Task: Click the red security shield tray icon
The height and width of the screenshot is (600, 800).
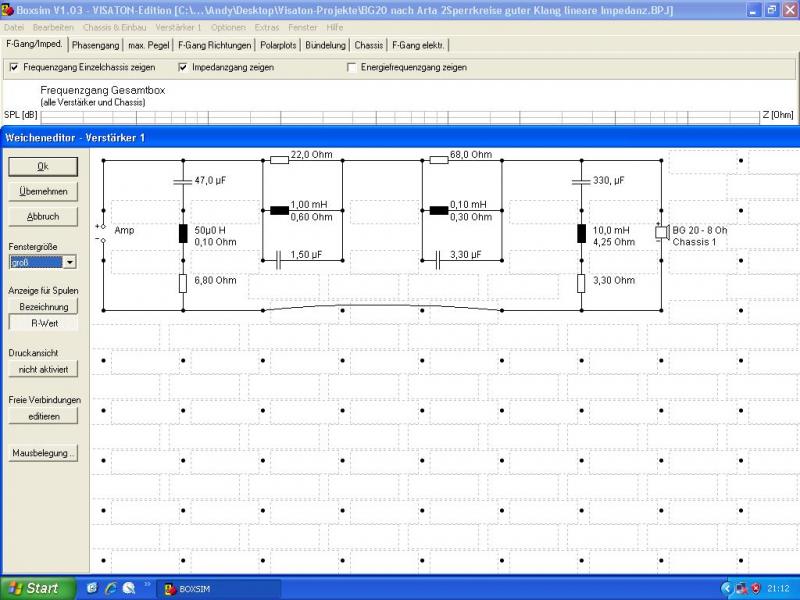Action: pos(756,589)
